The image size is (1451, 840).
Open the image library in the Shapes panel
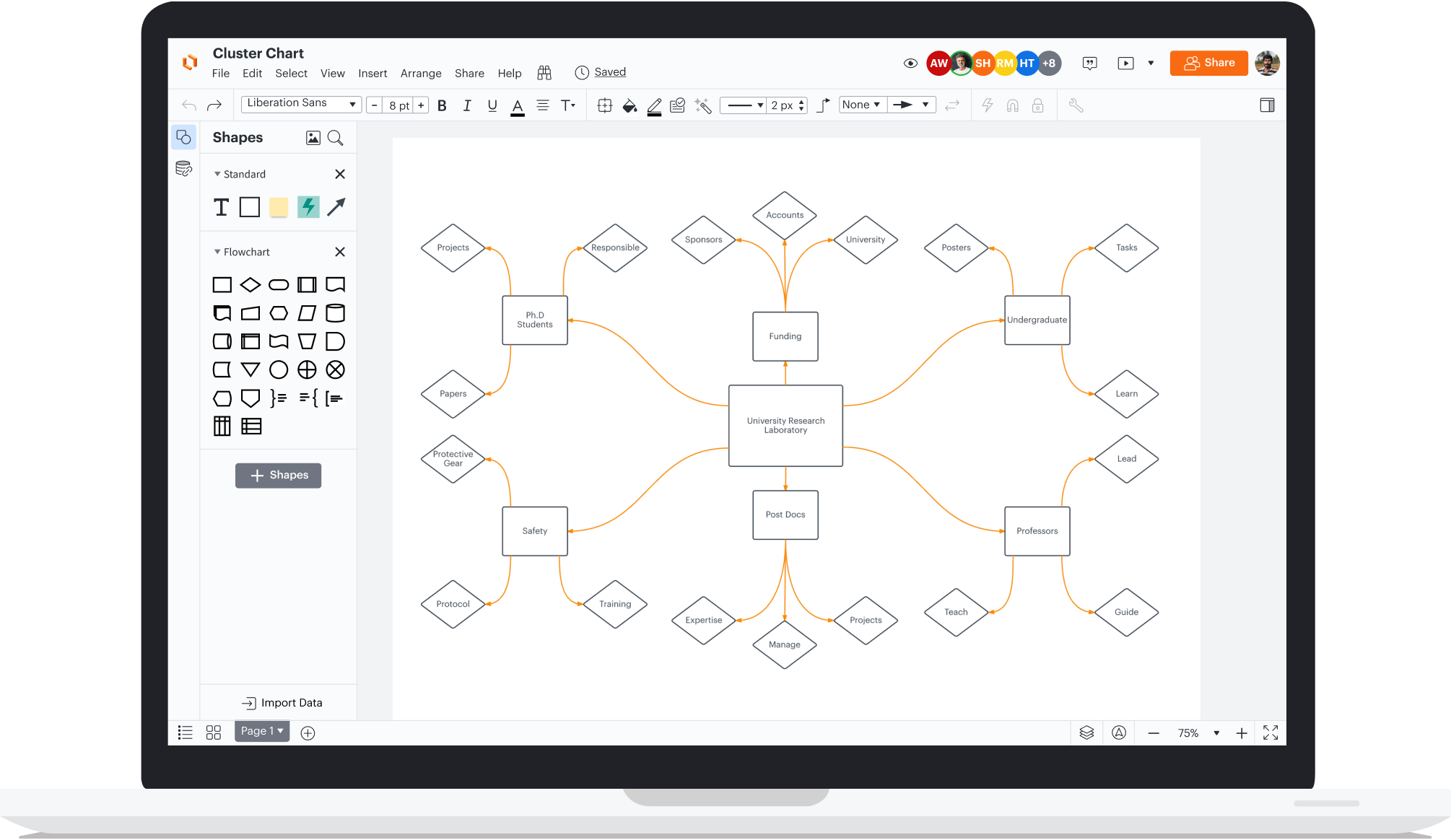tap(312, 137)
